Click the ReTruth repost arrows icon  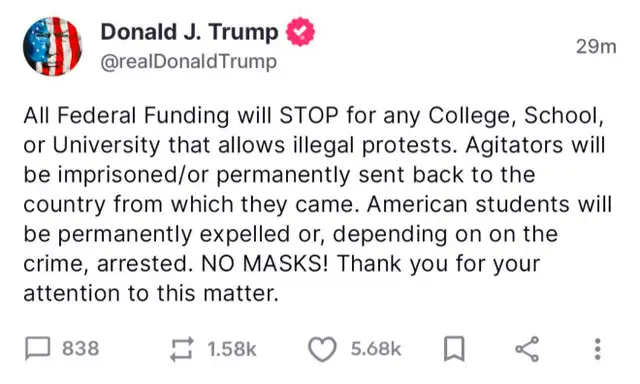pos(181,349)
